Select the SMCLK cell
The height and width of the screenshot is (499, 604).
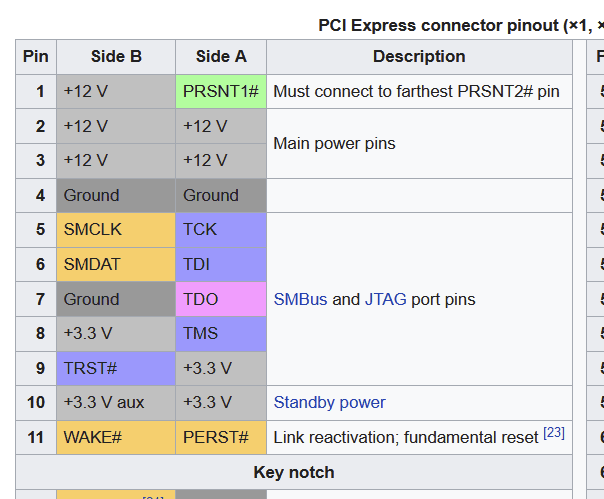click(x=116, y=230)
